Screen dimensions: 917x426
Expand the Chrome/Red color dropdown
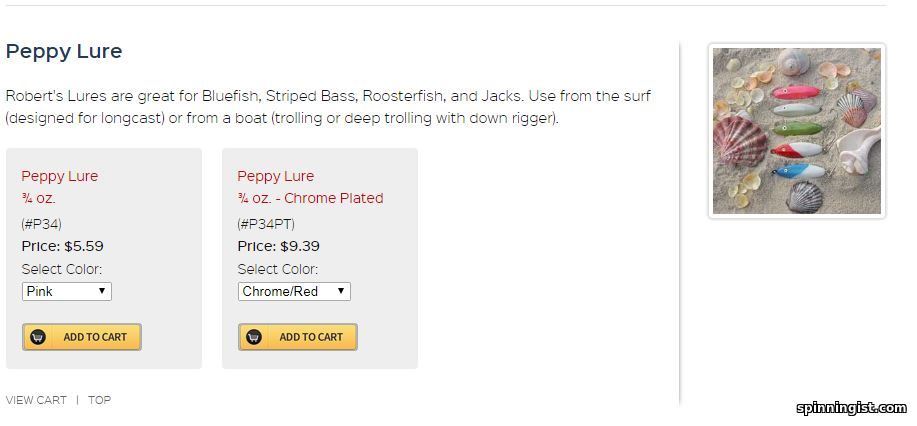[x=294, y=291]
